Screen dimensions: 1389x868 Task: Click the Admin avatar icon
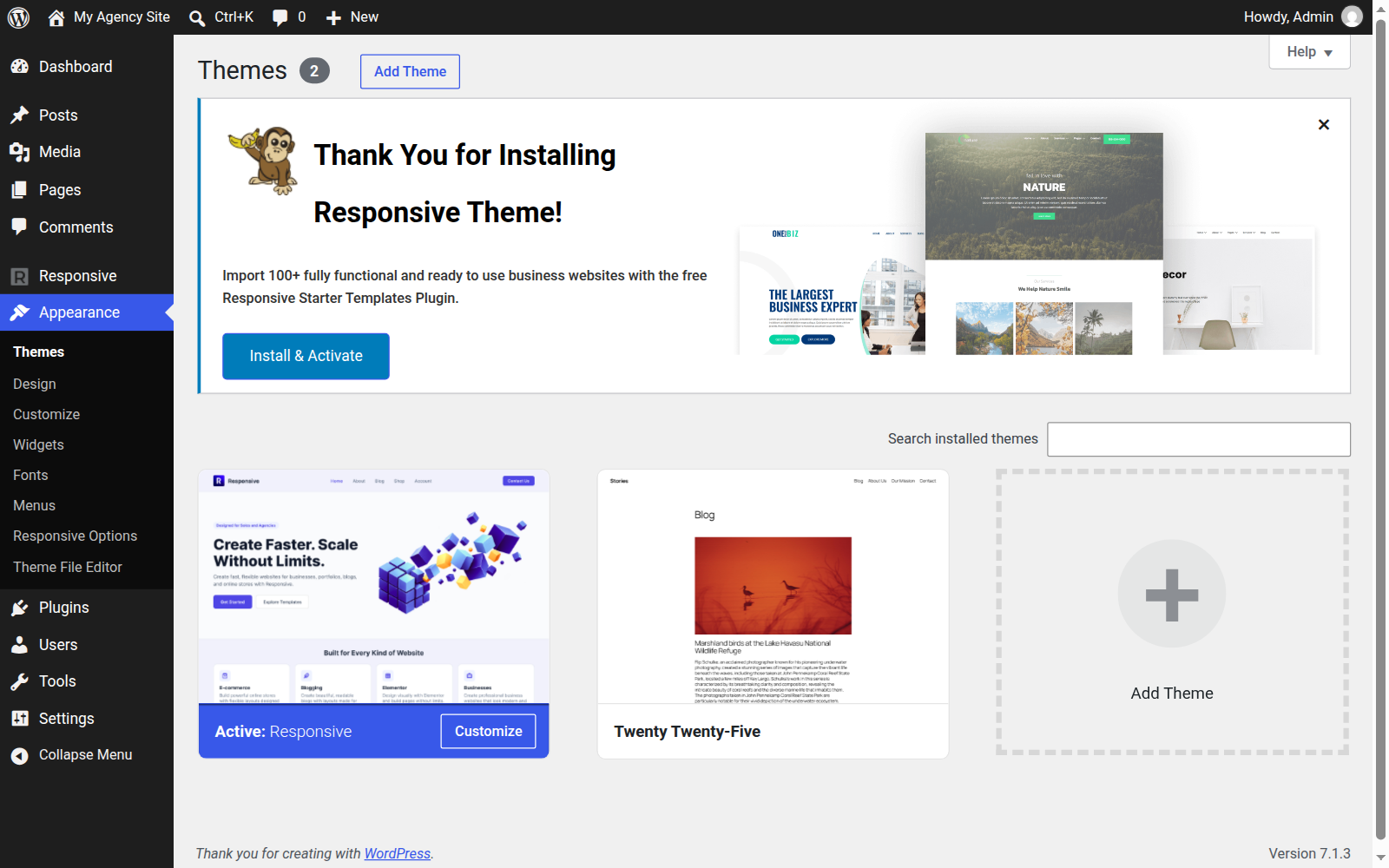point(1352,16)
